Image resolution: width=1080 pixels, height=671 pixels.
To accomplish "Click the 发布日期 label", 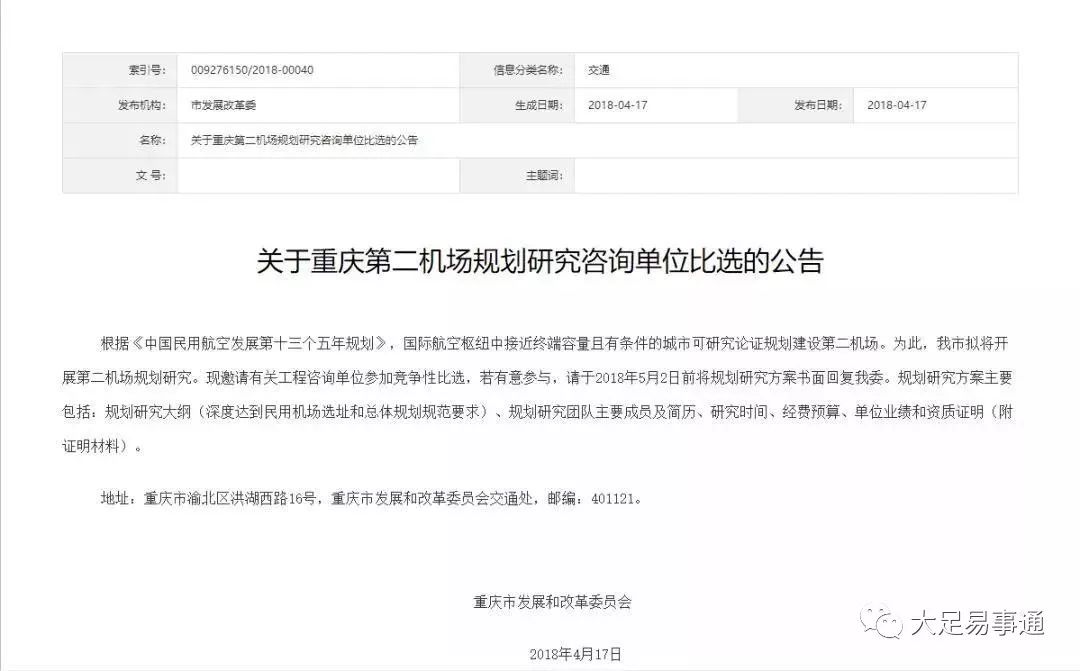I will point(818,105).
